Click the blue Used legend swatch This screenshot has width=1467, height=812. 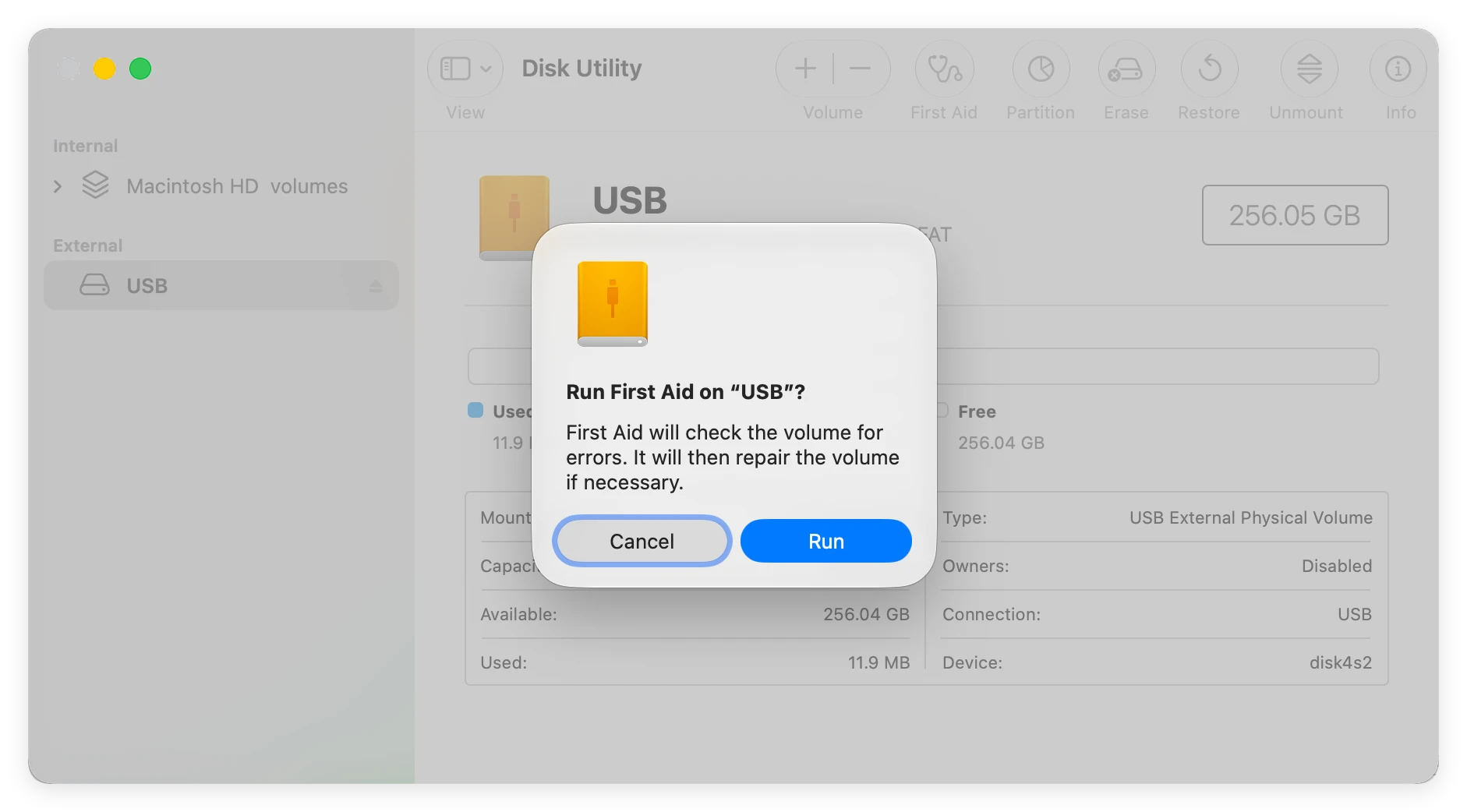pyautogui.click(x=475, y=410)
